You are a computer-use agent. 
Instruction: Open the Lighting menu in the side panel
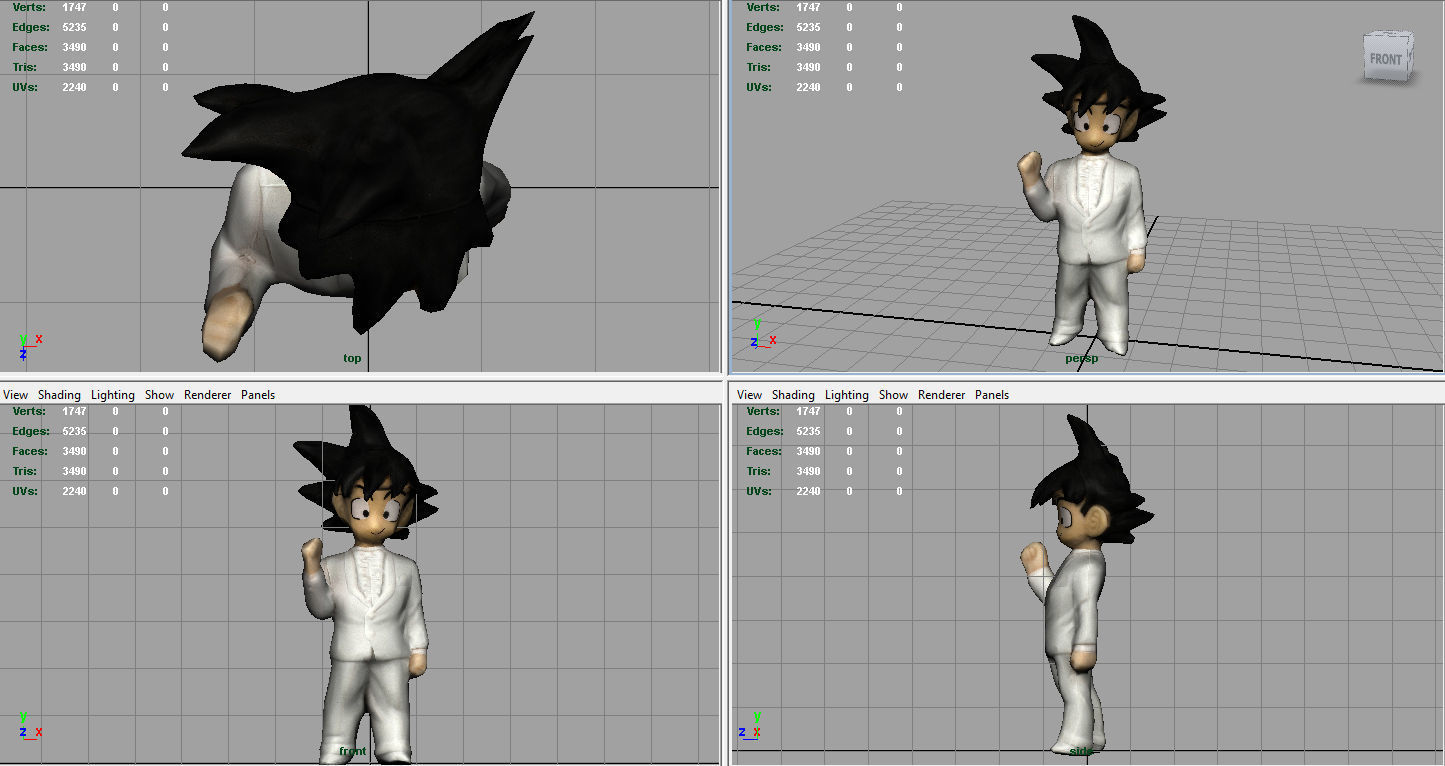click(x=847, y=395)
